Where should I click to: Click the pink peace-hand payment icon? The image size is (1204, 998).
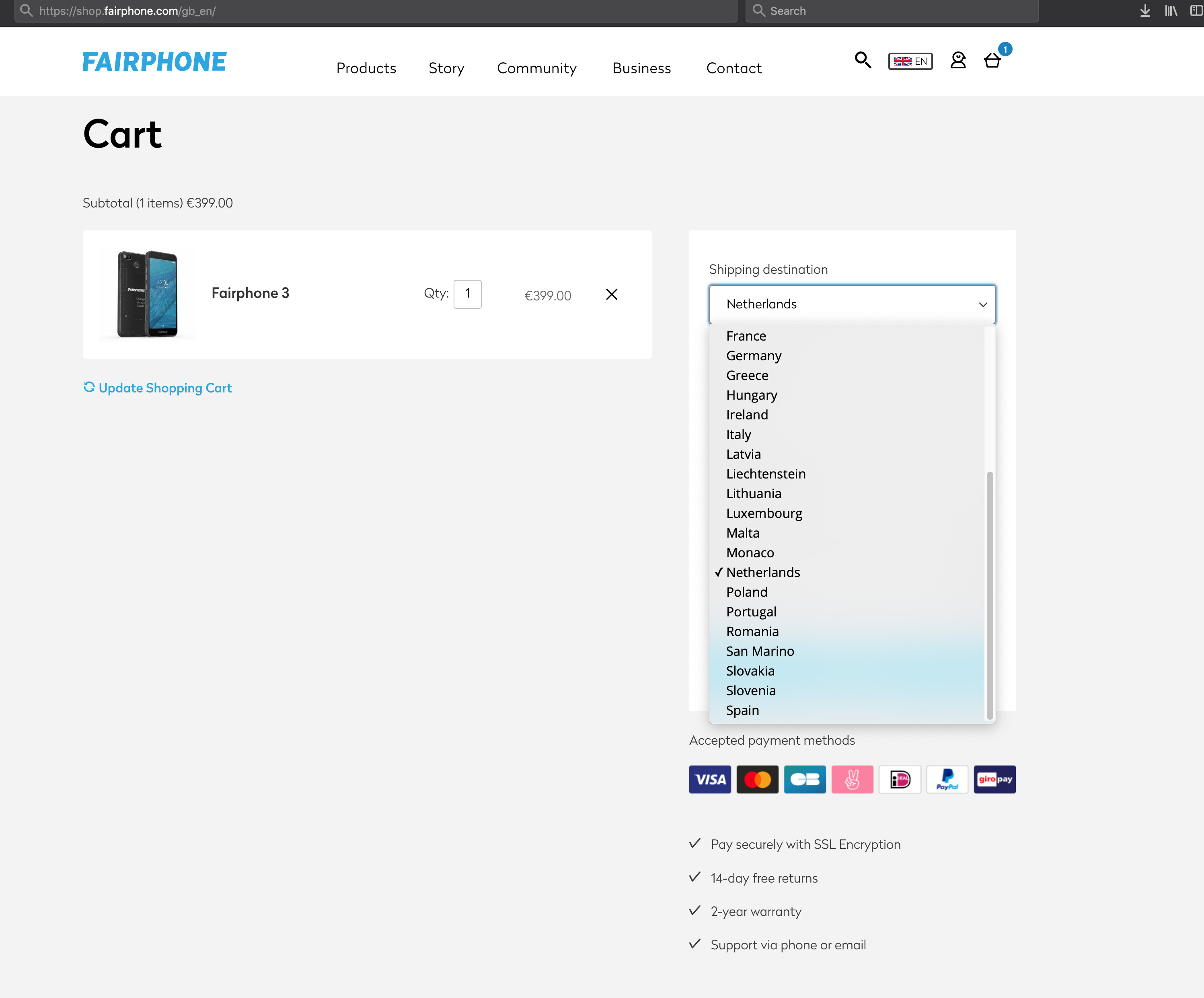click(853, 780)
